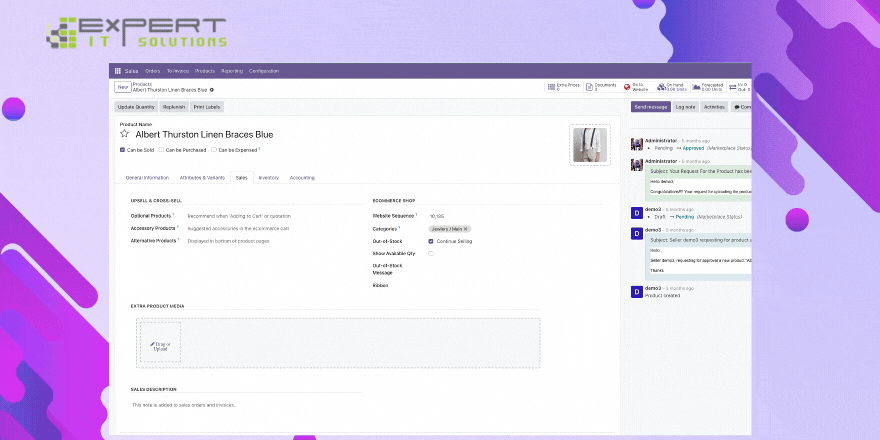This screenshot has width=880, height=440.
Task: Open the Configuration menu
Action: pyautogui.click(x=264, y=71)
